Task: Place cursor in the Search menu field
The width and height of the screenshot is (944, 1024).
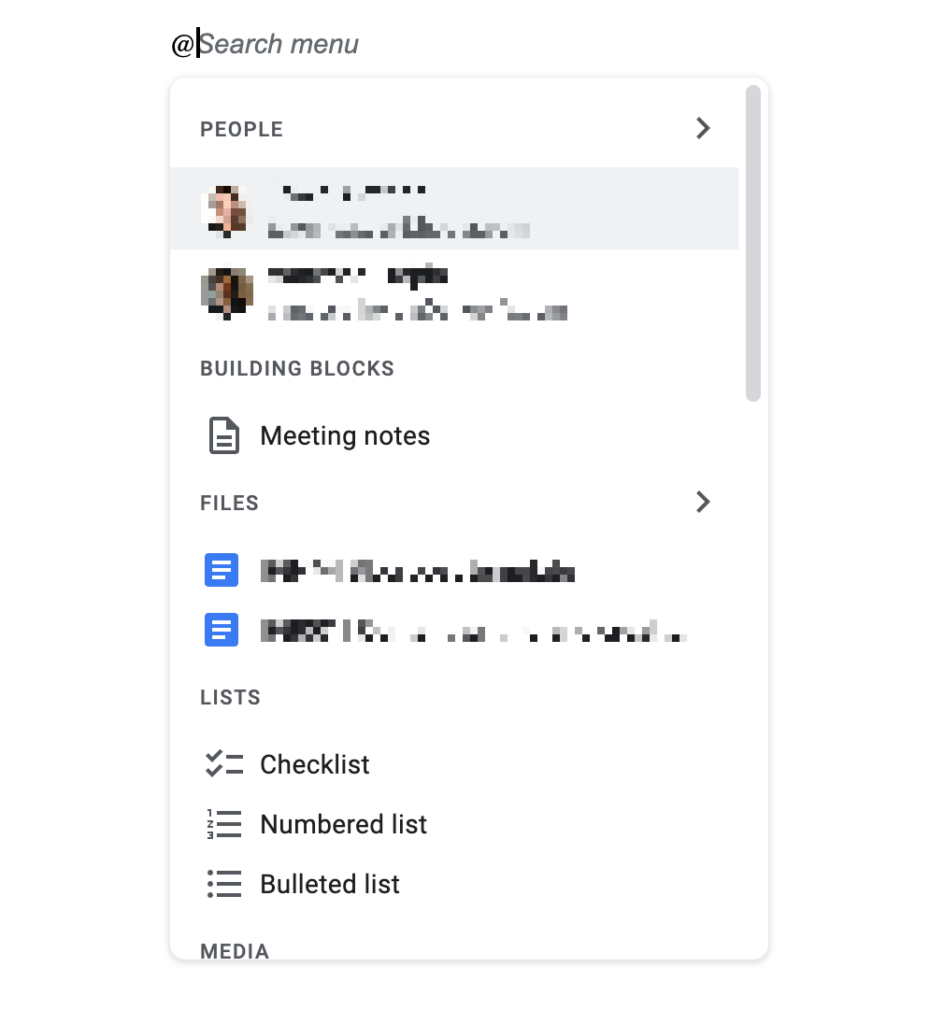Action: [x=280, y=43]
